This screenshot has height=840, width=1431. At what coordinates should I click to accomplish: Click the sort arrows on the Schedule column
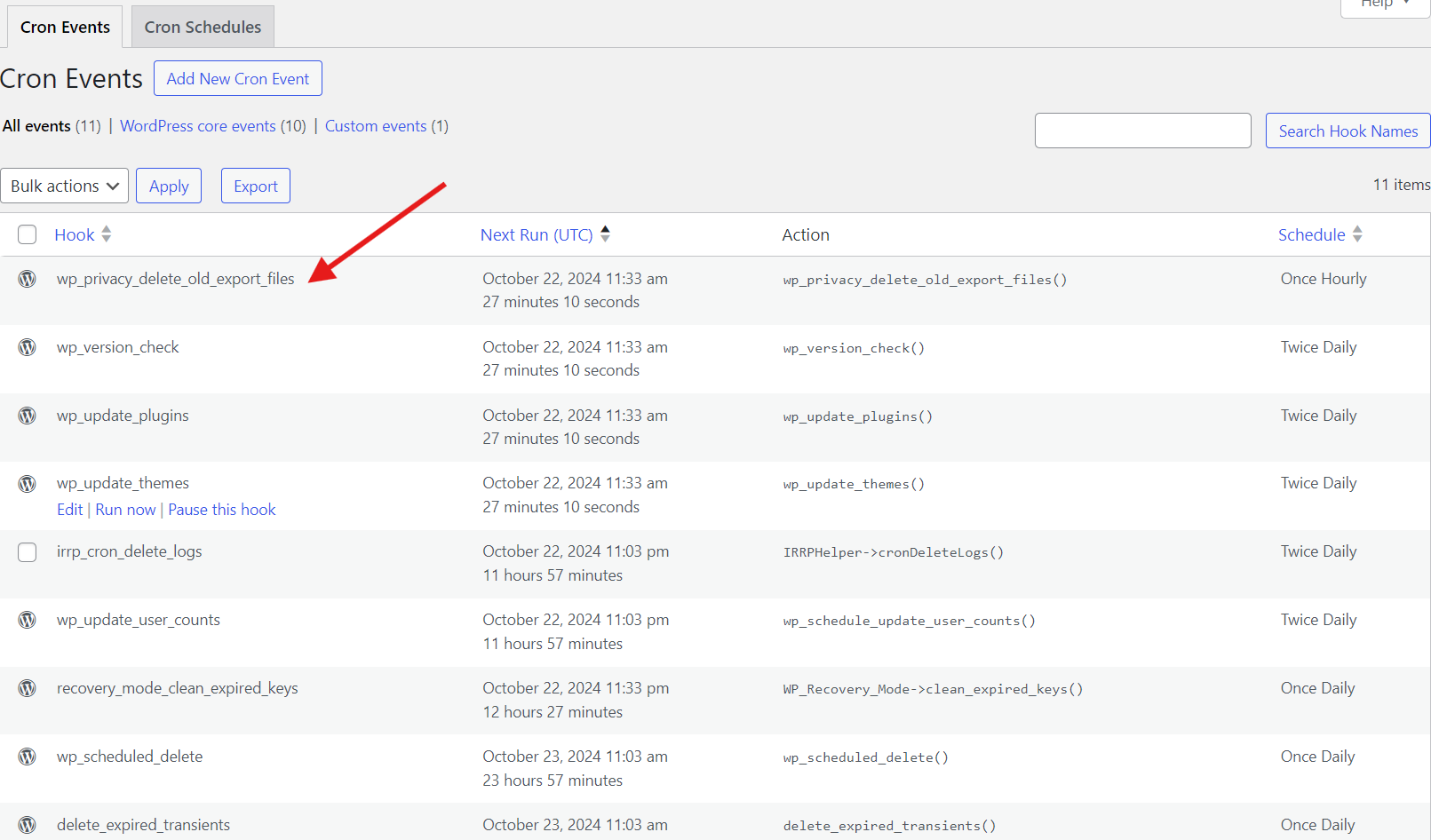pyautogui.click(x=1356, y=234)
